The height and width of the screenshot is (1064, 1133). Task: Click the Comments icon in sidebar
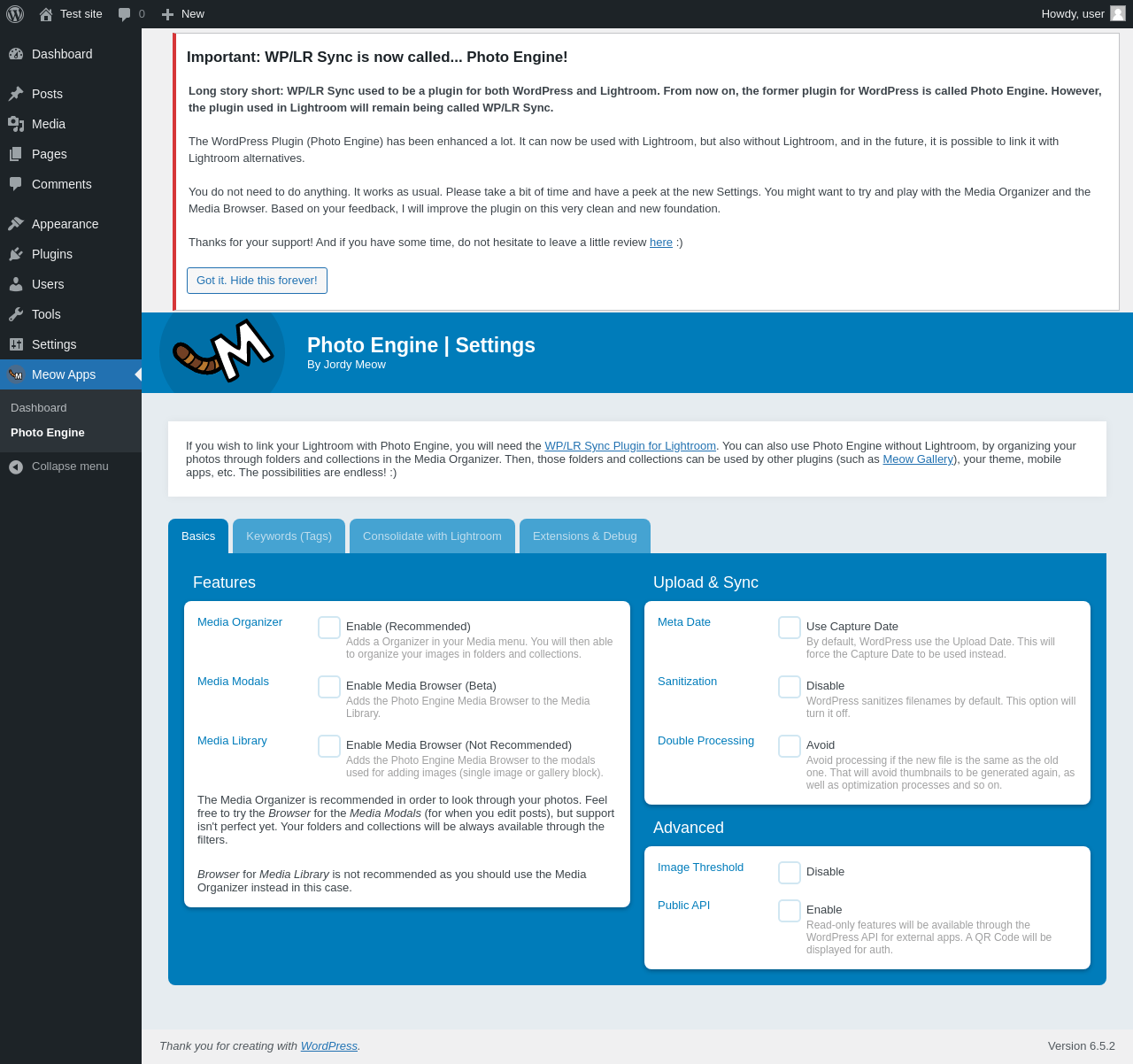click(x=16, y=184)
